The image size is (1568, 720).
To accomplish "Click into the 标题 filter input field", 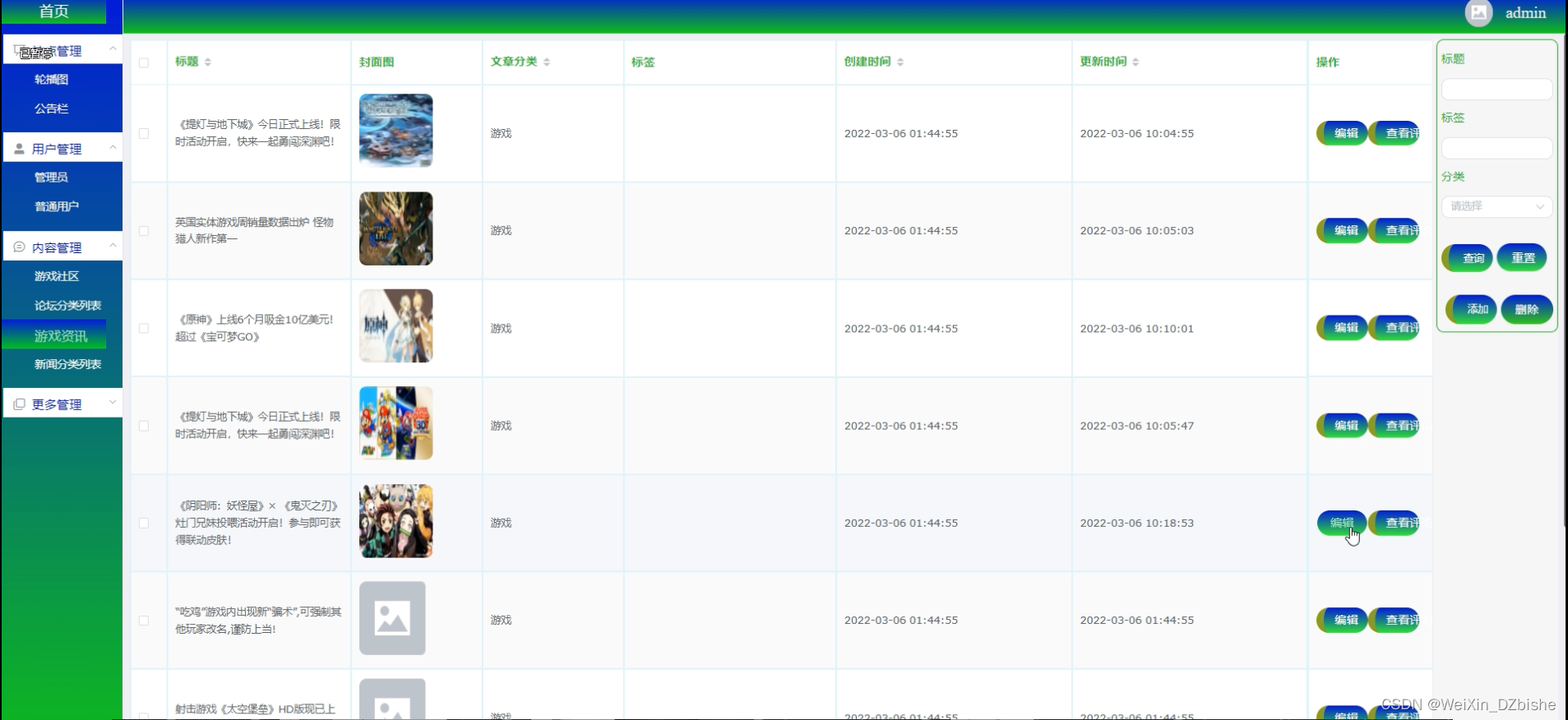I will pos(1496,89).
